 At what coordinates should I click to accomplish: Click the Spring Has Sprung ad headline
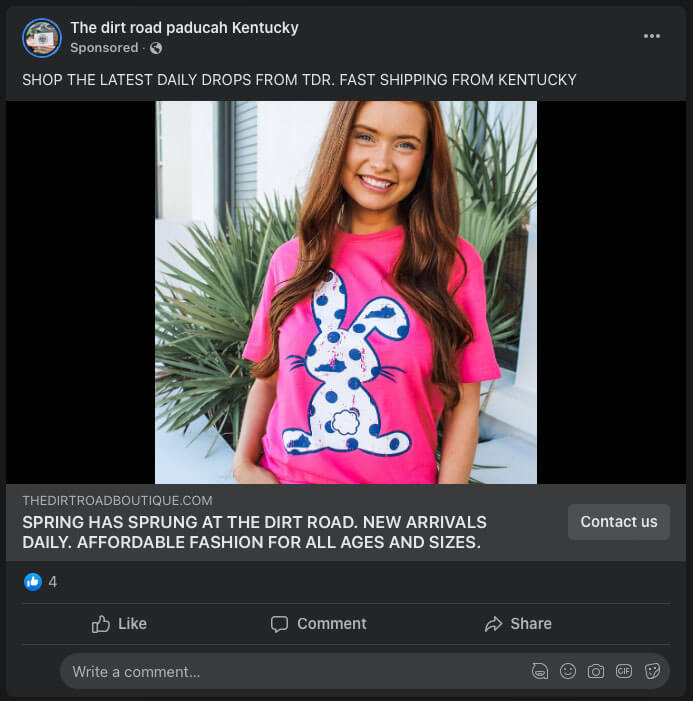tap(254, 533)
